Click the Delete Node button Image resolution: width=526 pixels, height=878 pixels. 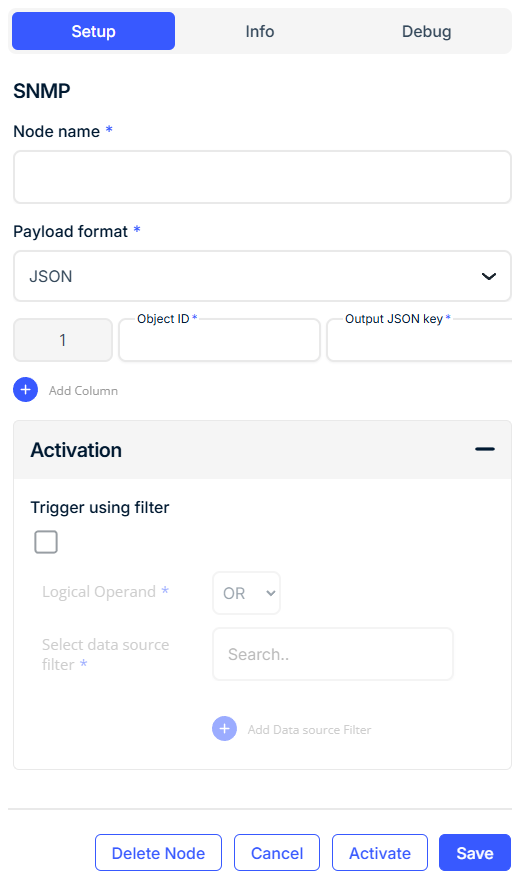pyautogui.click(x=159, y=853)
